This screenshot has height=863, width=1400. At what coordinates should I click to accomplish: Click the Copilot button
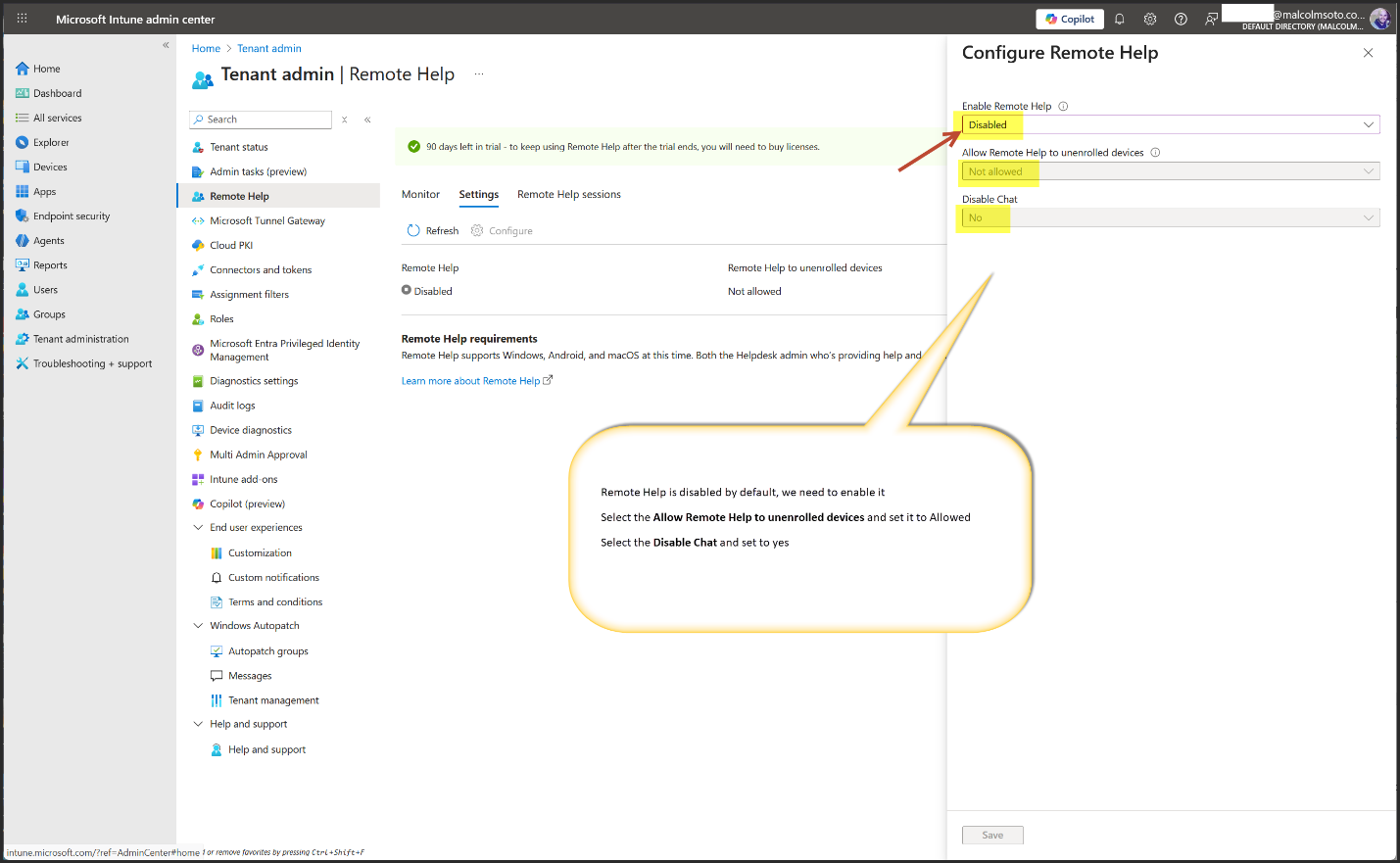1070,20
